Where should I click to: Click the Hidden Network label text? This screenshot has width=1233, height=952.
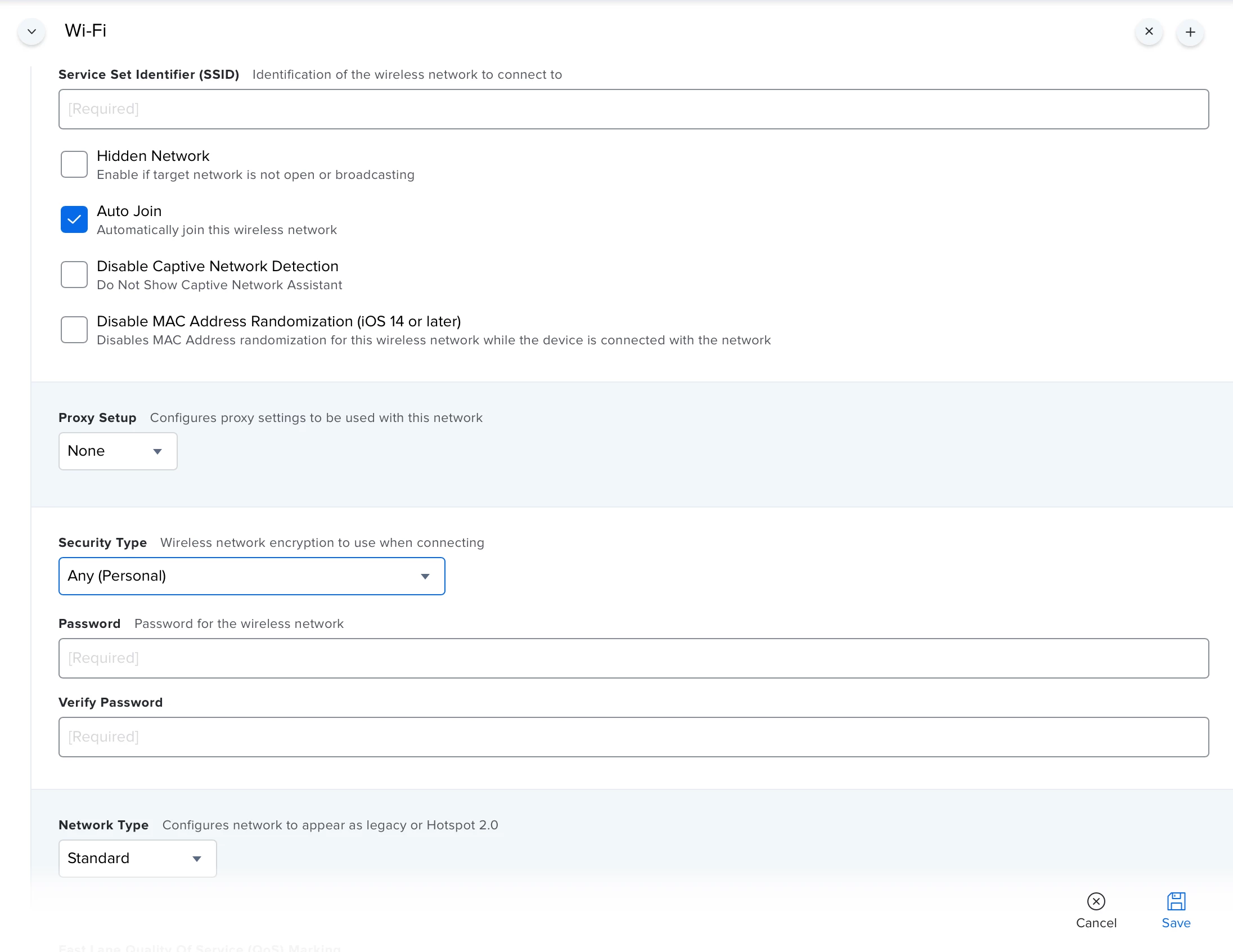pos(152,156)
